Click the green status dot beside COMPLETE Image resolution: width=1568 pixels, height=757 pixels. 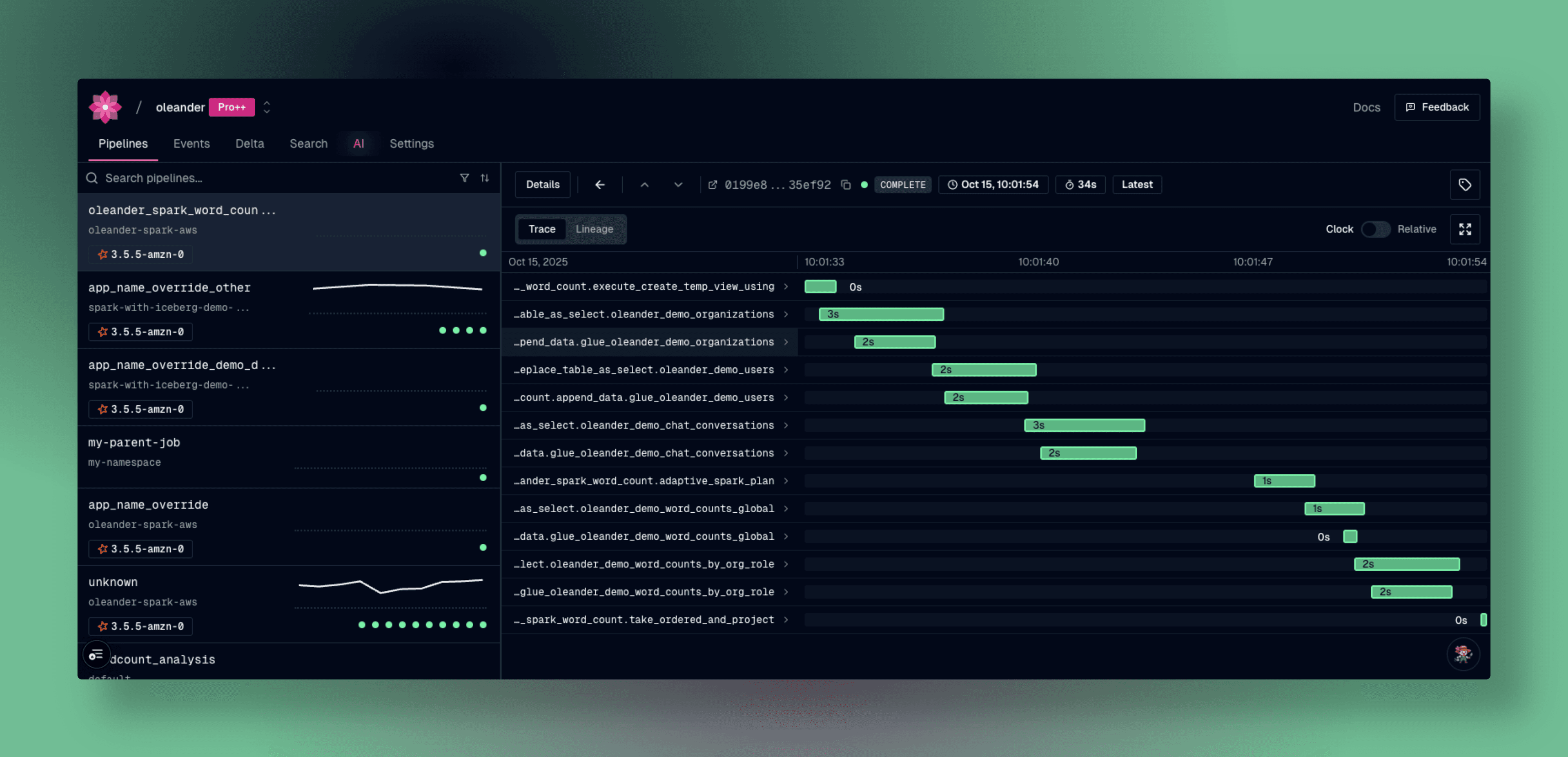(864, 185)
